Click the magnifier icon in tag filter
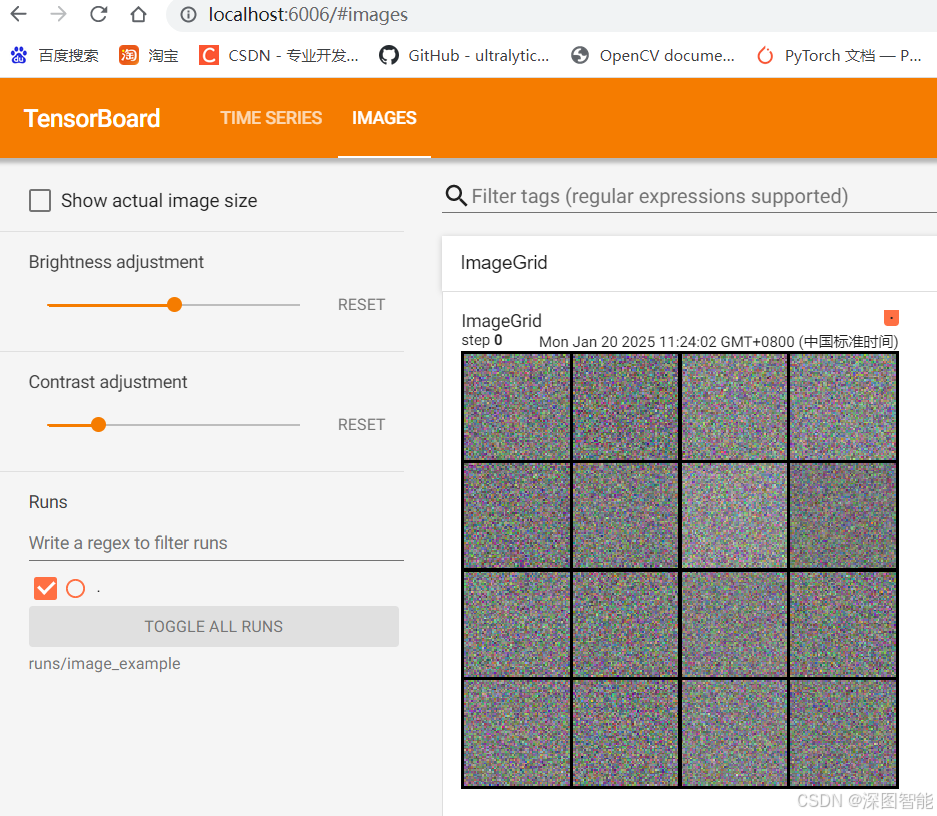 pos(456,195)
